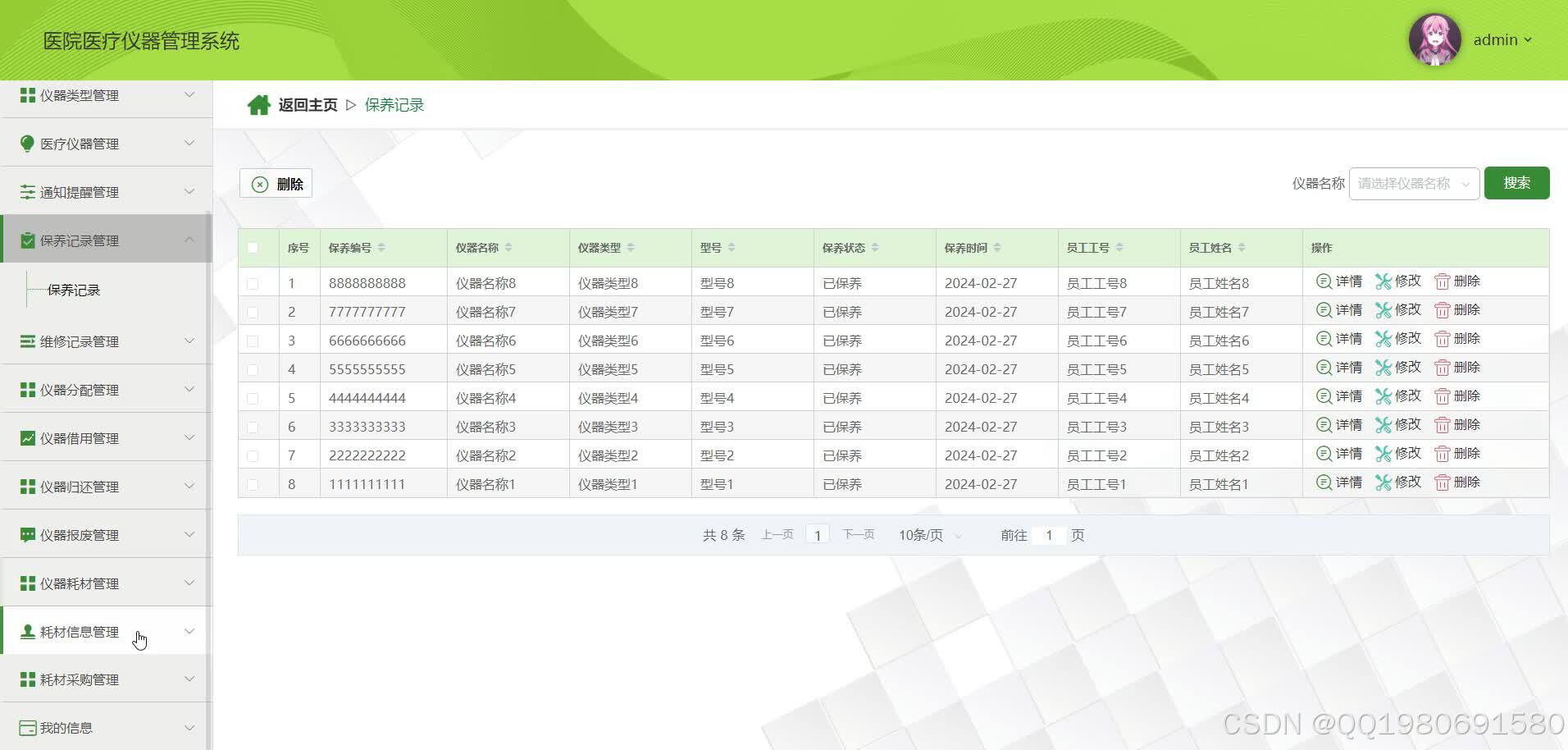Click the page 1 pagination button
1568x750 pixels.
pos(818,535)
